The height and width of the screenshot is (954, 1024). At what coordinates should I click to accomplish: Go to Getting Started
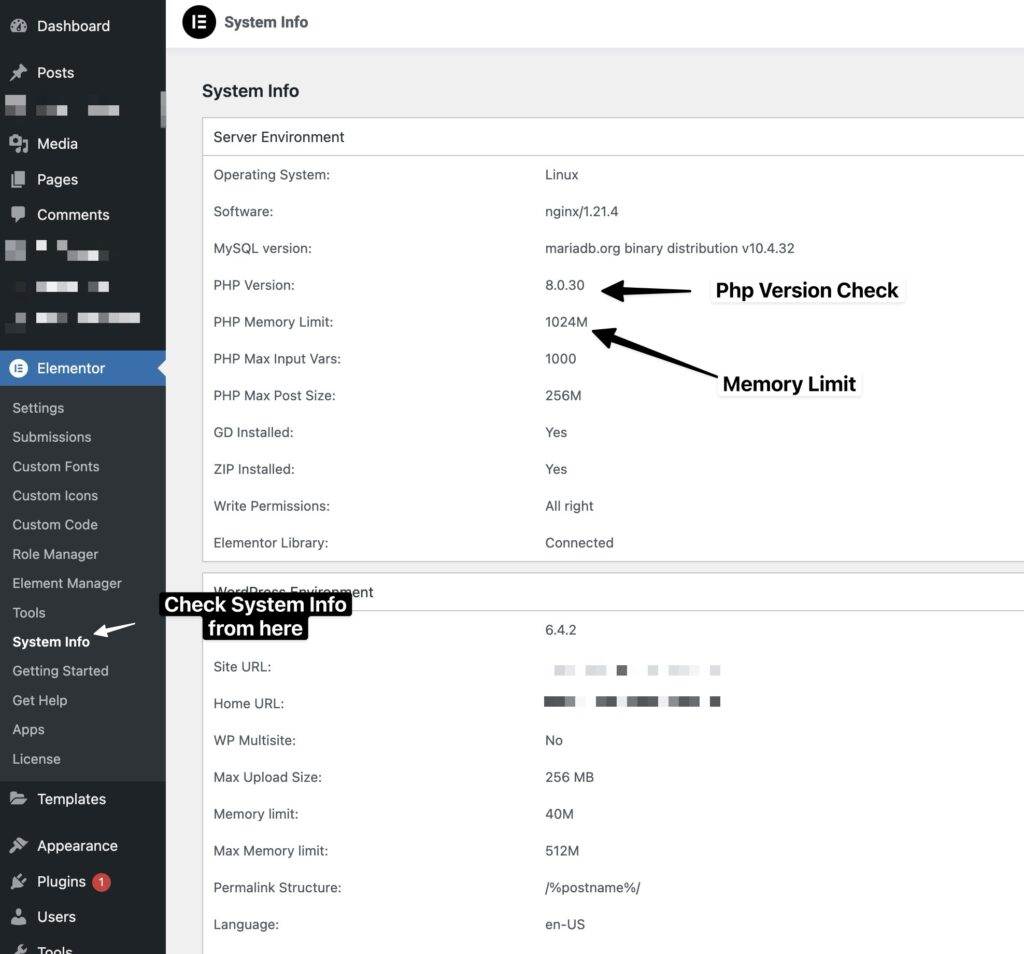pos(60,671)
